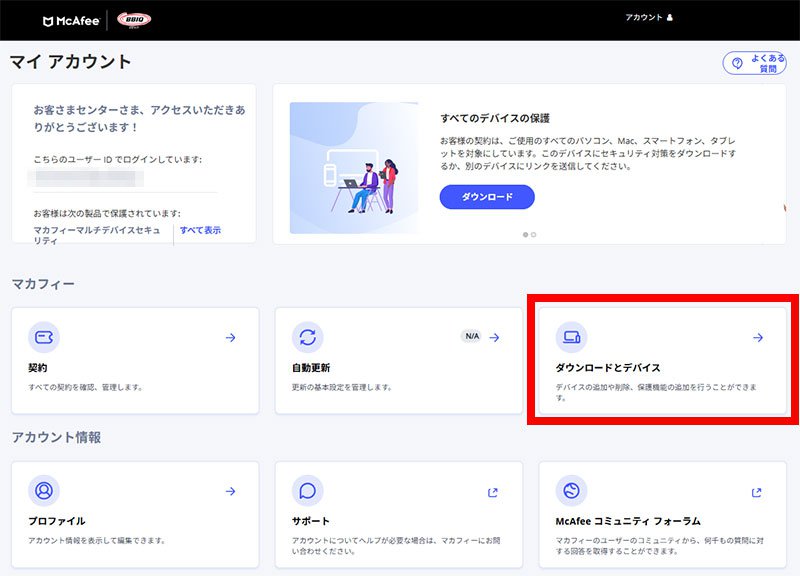Click the user silhouette icon beside アカウント
The width and height of the screenshot is (800, 576).
[x=669, y=17]
